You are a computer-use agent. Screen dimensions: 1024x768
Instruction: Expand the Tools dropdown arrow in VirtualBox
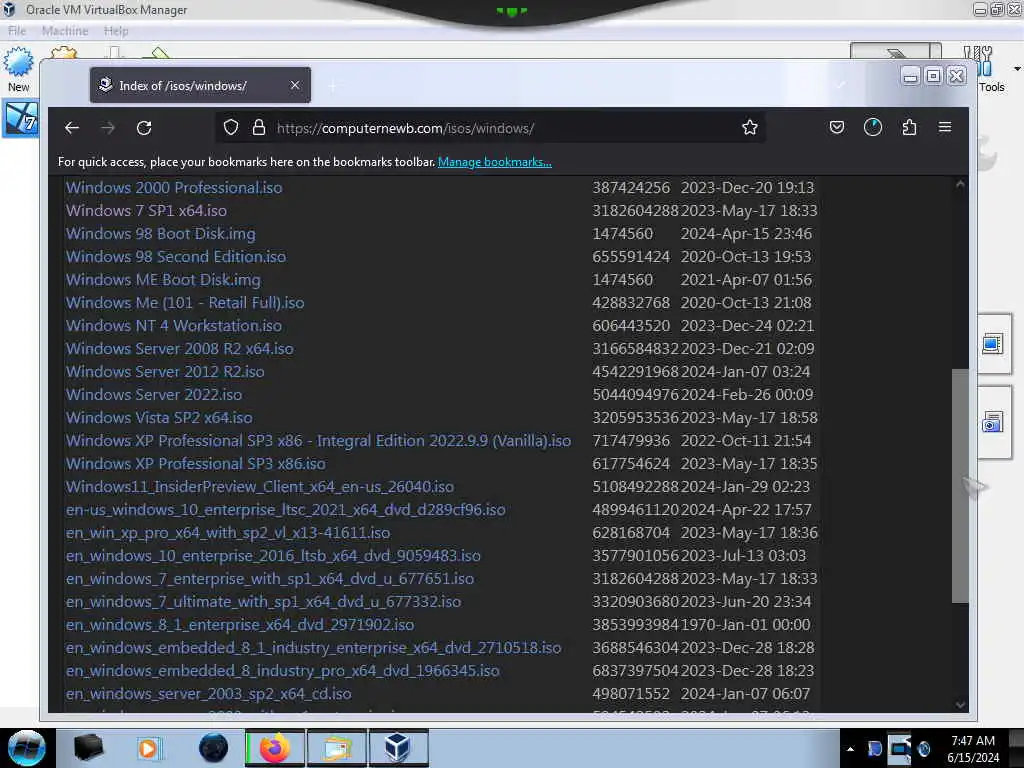(x=1017, y=69)
